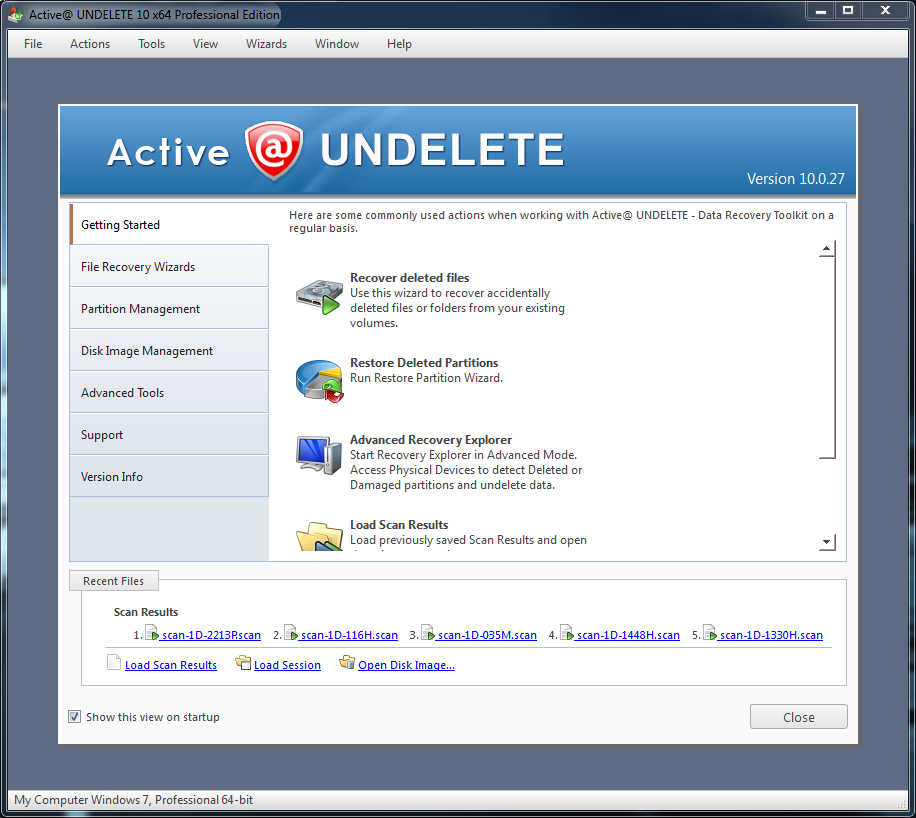Click the blank page icon beside Load Scan Results link
The image size is (916, 818).
(114, 663)
